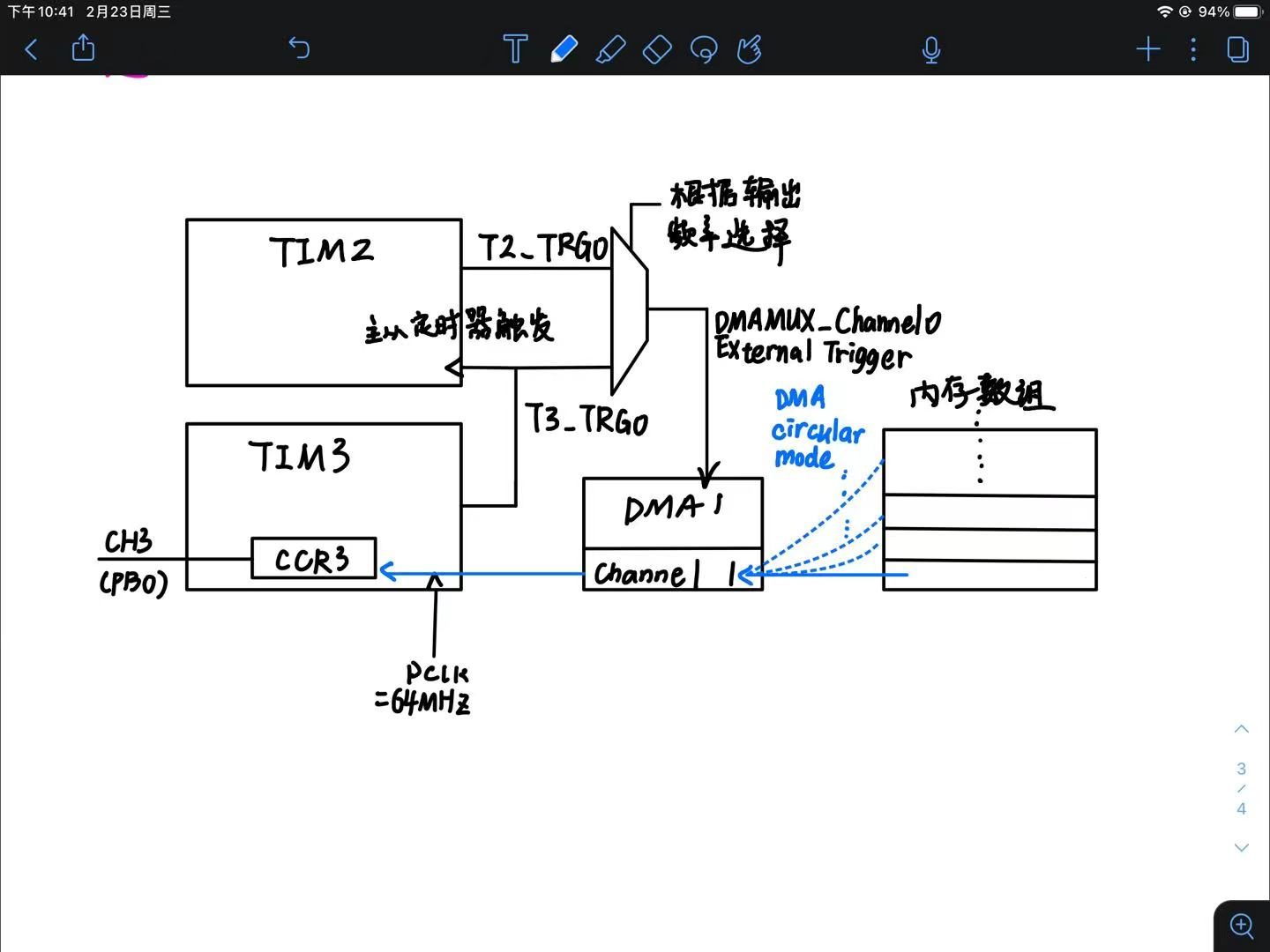Undo the last stroke
The width and height of the screenshot is (1270, 952).
tap(299, 48)
